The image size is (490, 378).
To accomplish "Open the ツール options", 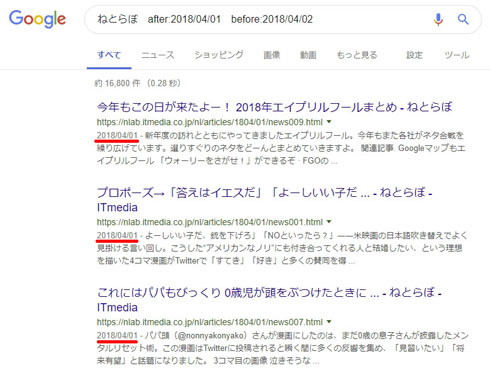I will tap(457, 55).
